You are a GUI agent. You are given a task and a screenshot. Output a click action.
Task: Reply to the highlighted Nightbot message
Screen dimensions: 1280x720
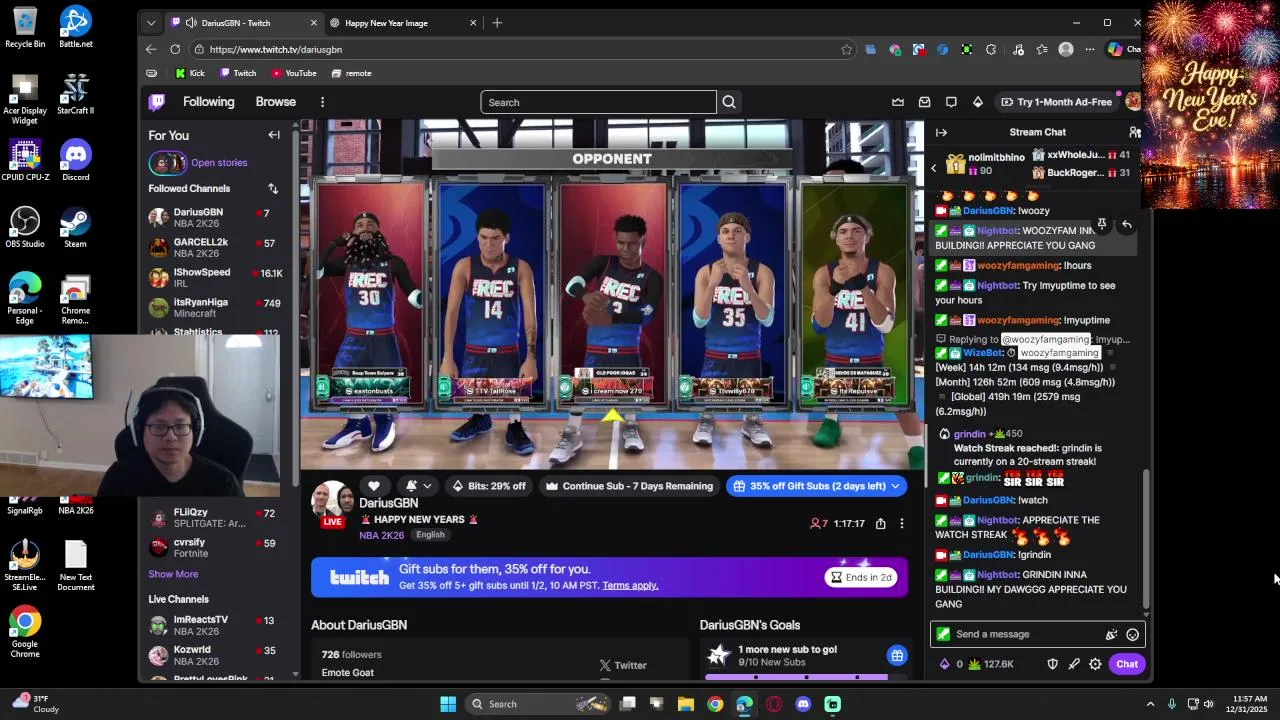click(x=1126, y=225)
